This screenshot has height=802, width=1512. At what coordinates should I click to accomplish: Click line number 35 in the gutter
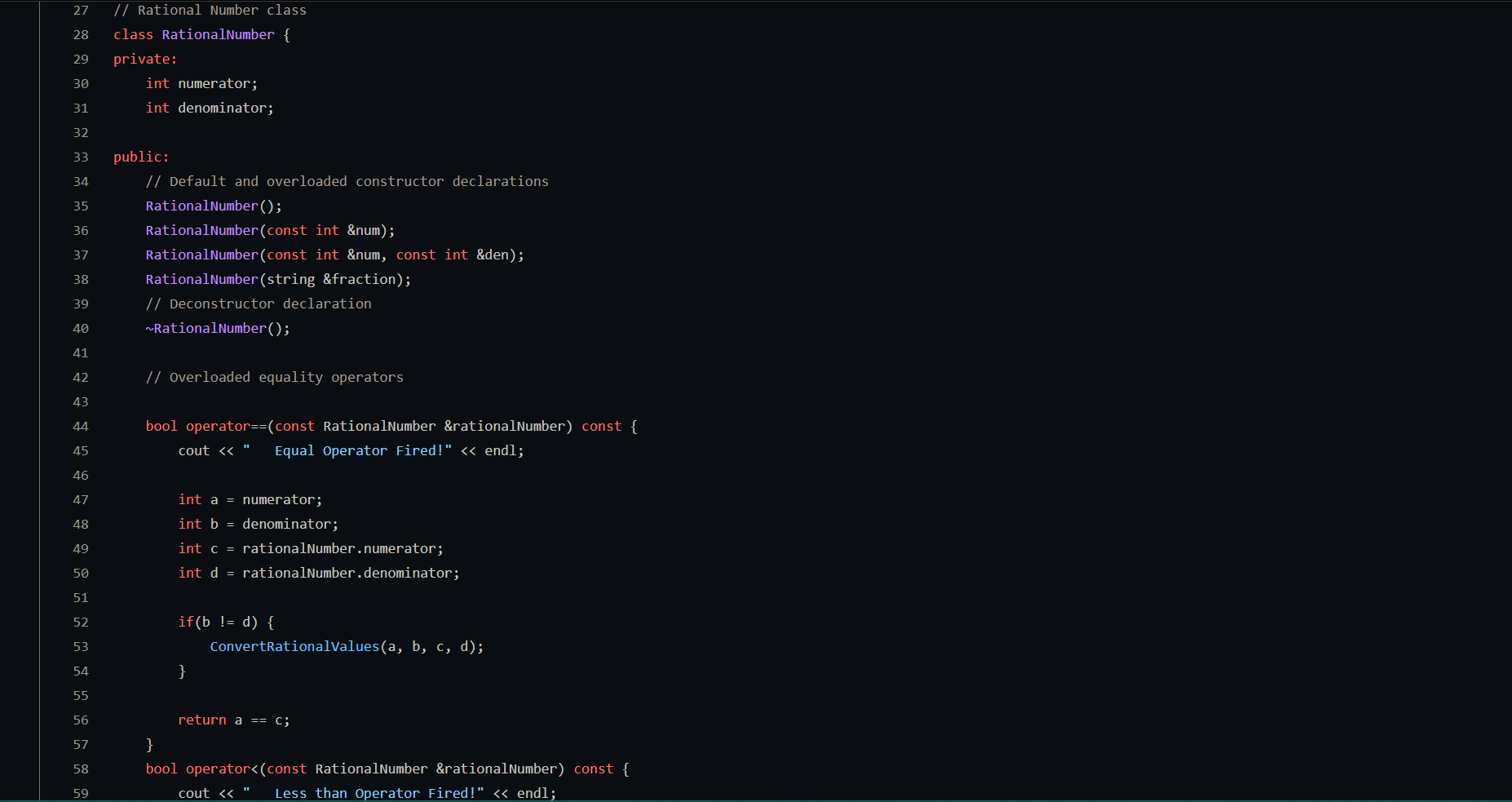pyautogui.click(x=81, y=206)
